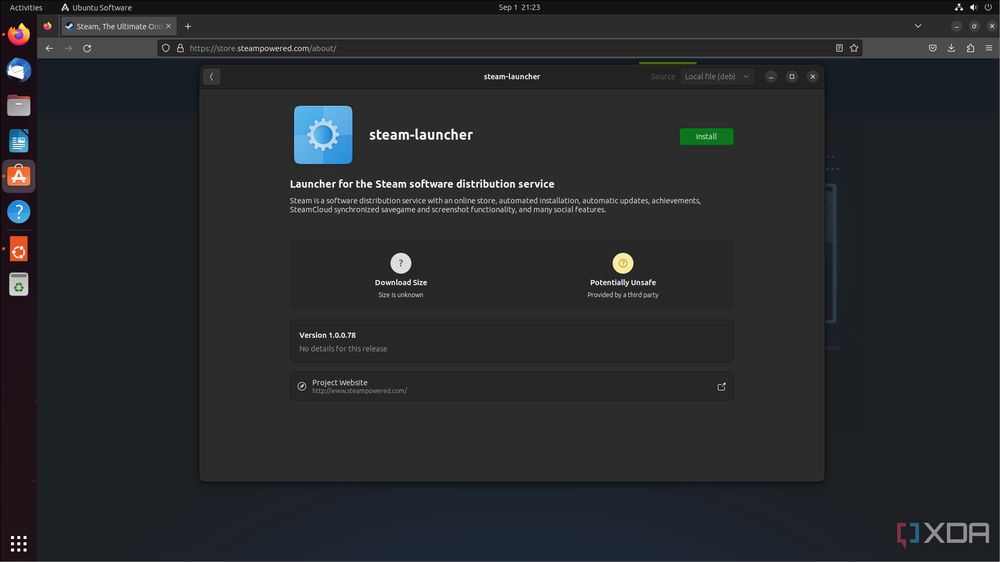Open LibreOffice Writer from the dock
The width and height of the screenshot is (1000, 562).
click(19, 141)
